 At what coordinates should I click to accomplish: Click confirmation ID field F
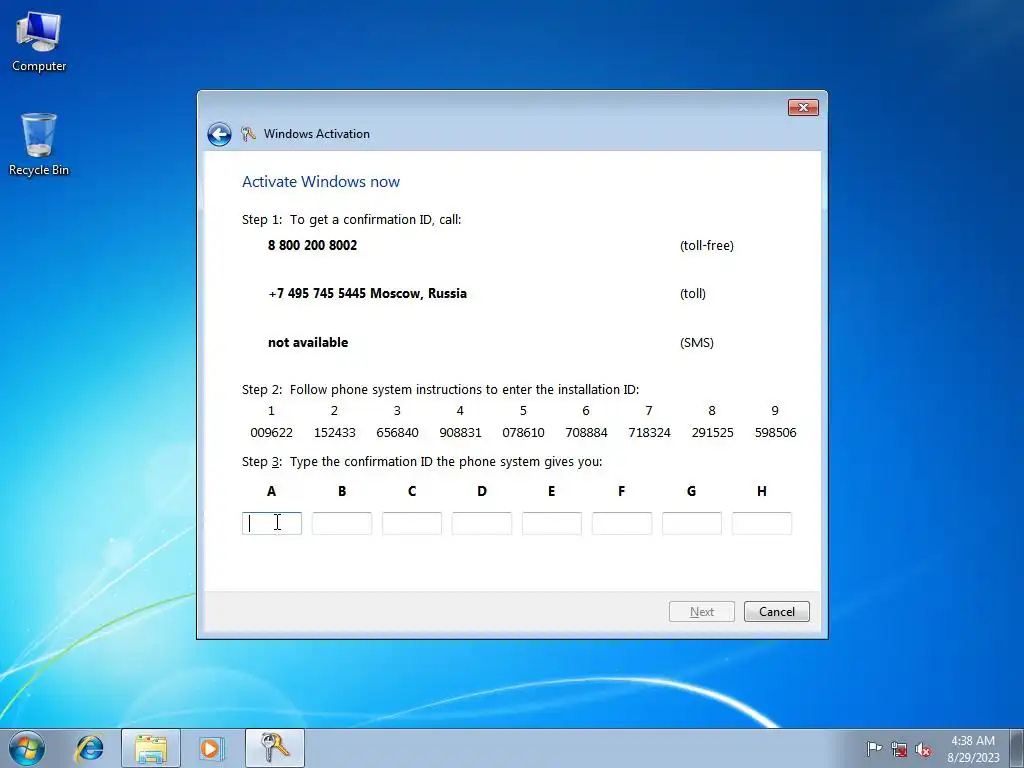[x=622, y=523]
